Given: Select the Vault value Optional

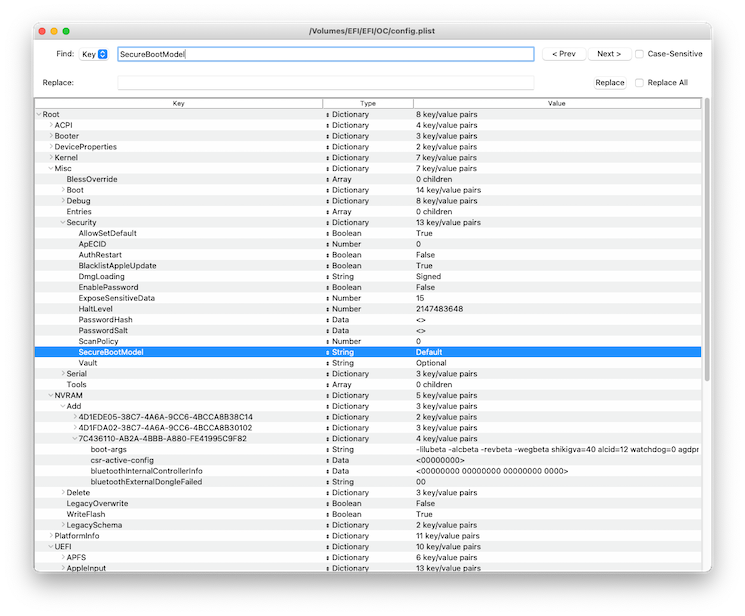Looking at the screenshot, I should [x=431, y=363].
